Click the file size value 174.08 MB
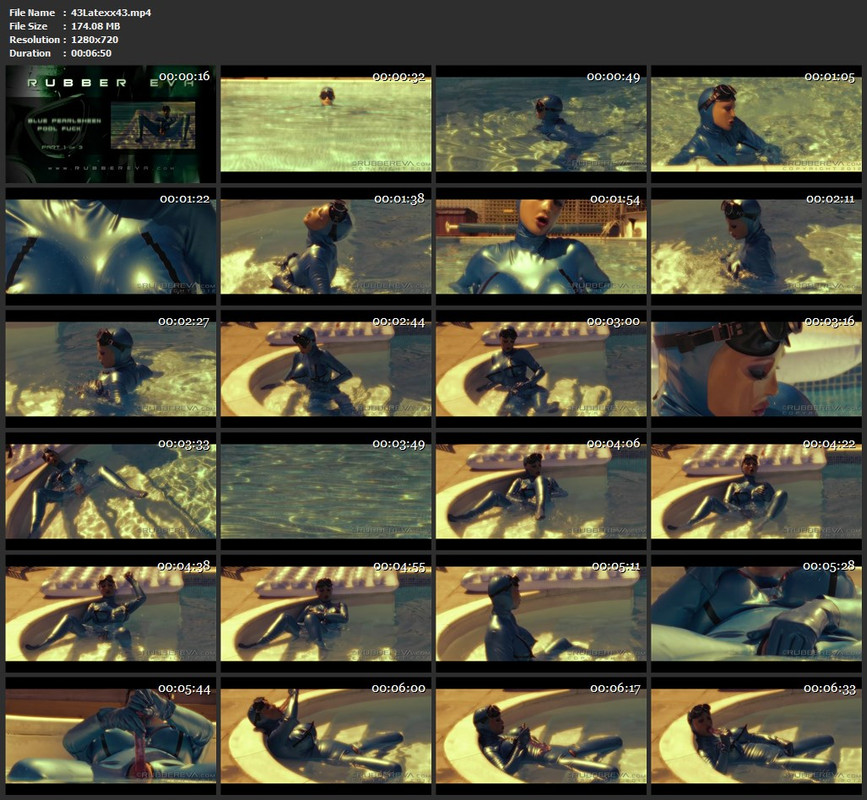Viewport: 867px width, 800px height. pos(96,26)
